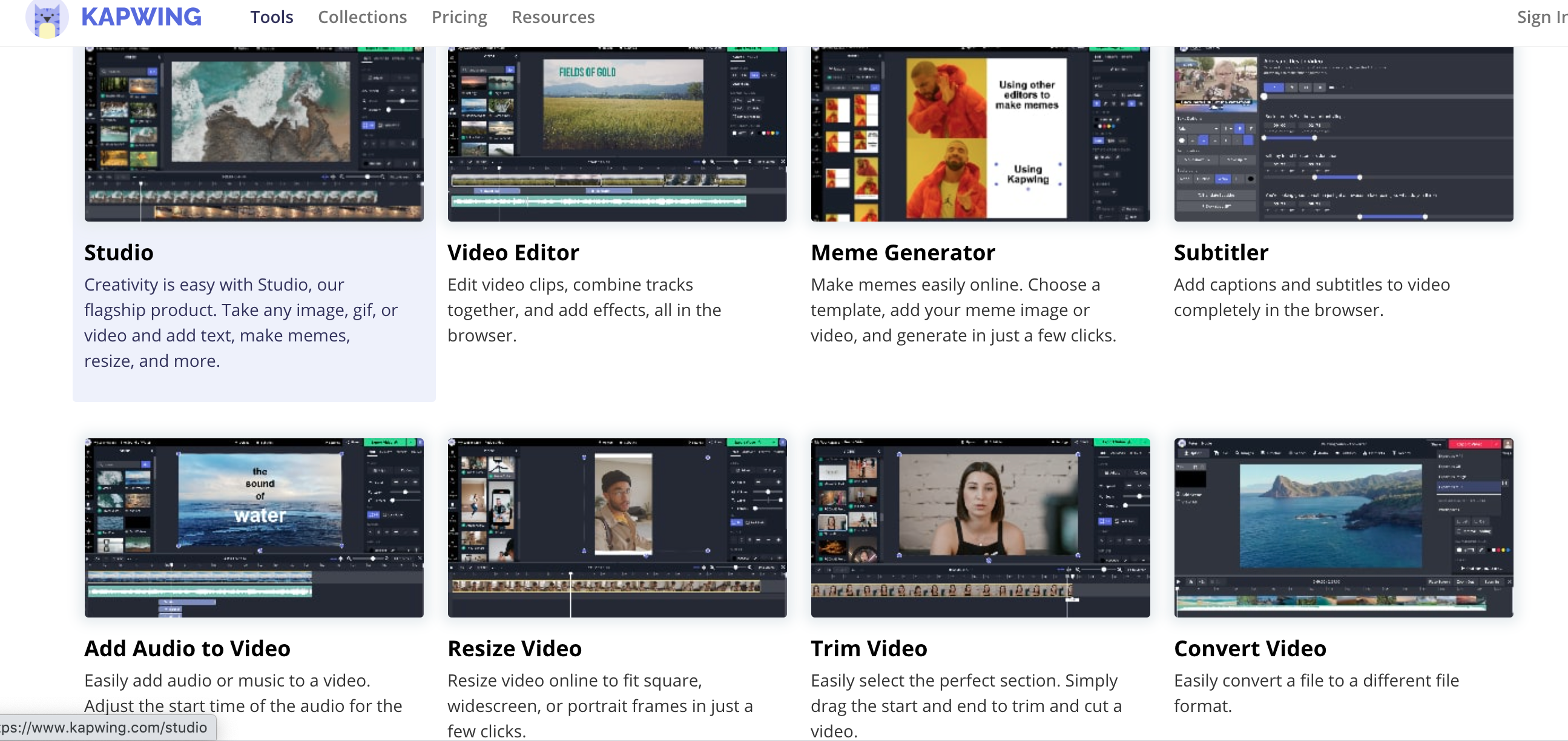Viewport: 1568px width, 741px height.
Task: Click 'Easily convert a file' description
Action: 1317,693
